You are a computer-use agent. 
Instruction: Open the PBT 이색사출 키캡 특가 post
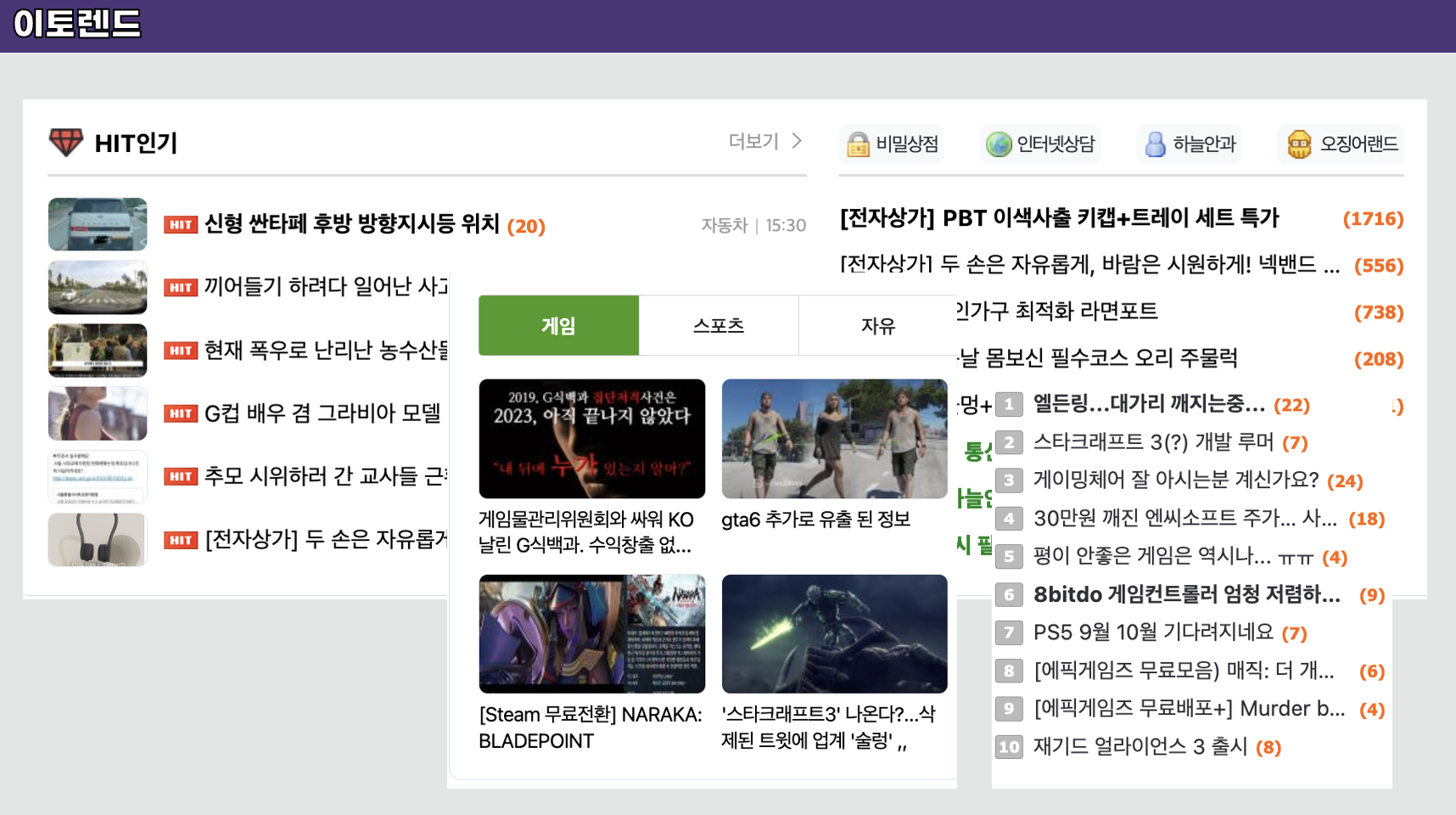pyautogui.click(x=1058, y=218)
